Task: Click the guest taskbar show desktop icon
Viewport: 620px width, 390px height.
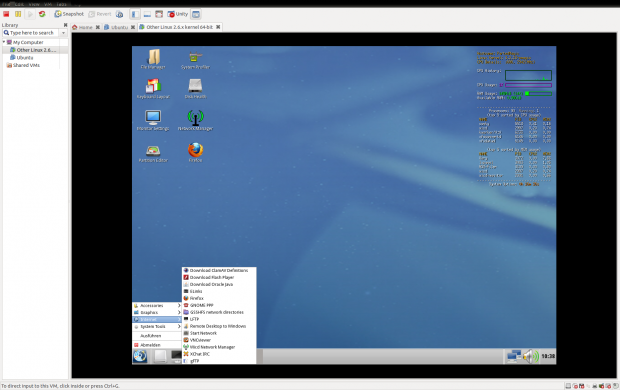Action: [x=160, y=356]
